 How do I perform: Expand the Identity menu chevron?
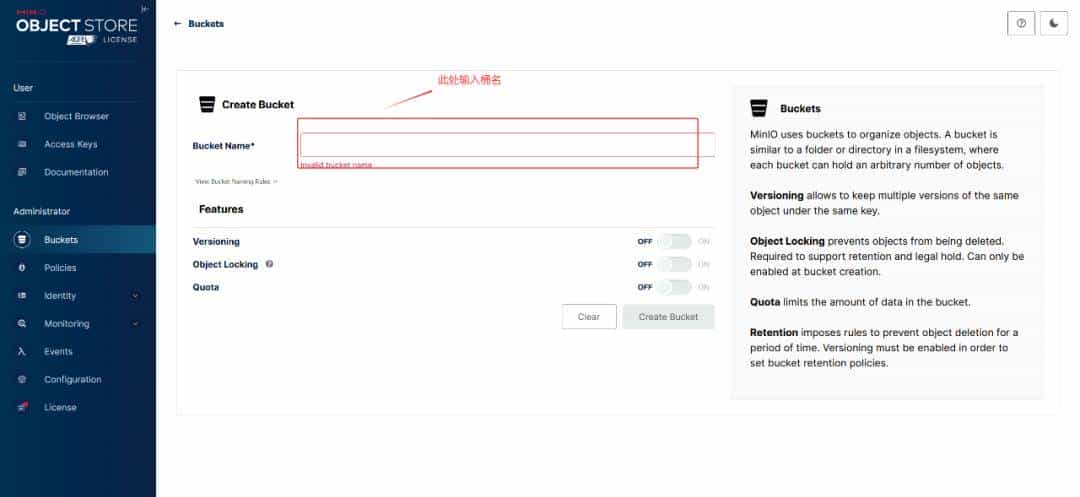click(135, 296)
